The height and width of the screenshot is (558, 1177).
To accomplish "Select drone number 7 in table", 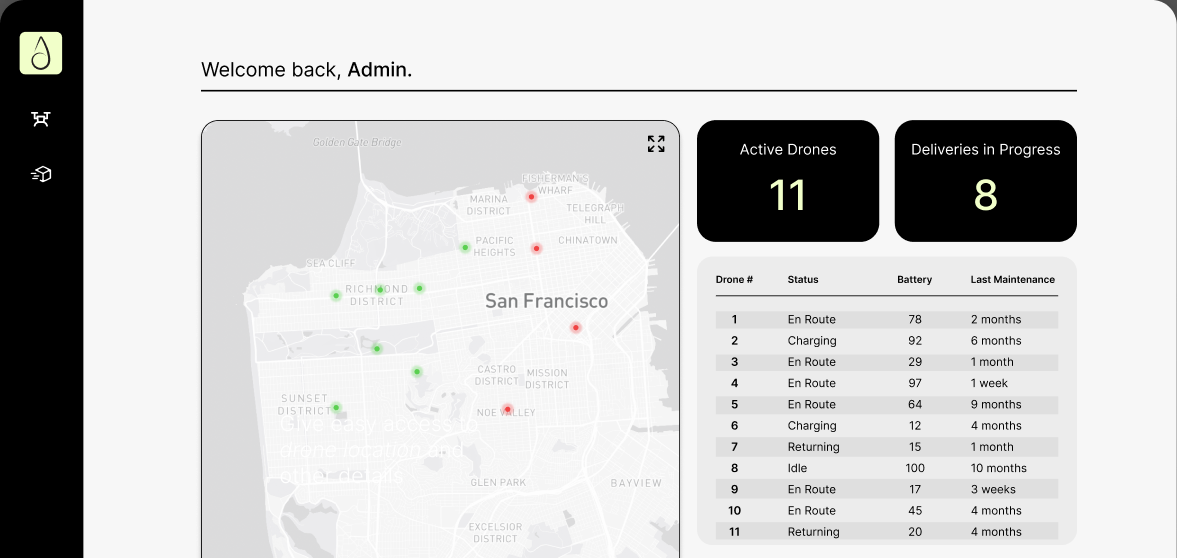I will click(734, 447).
